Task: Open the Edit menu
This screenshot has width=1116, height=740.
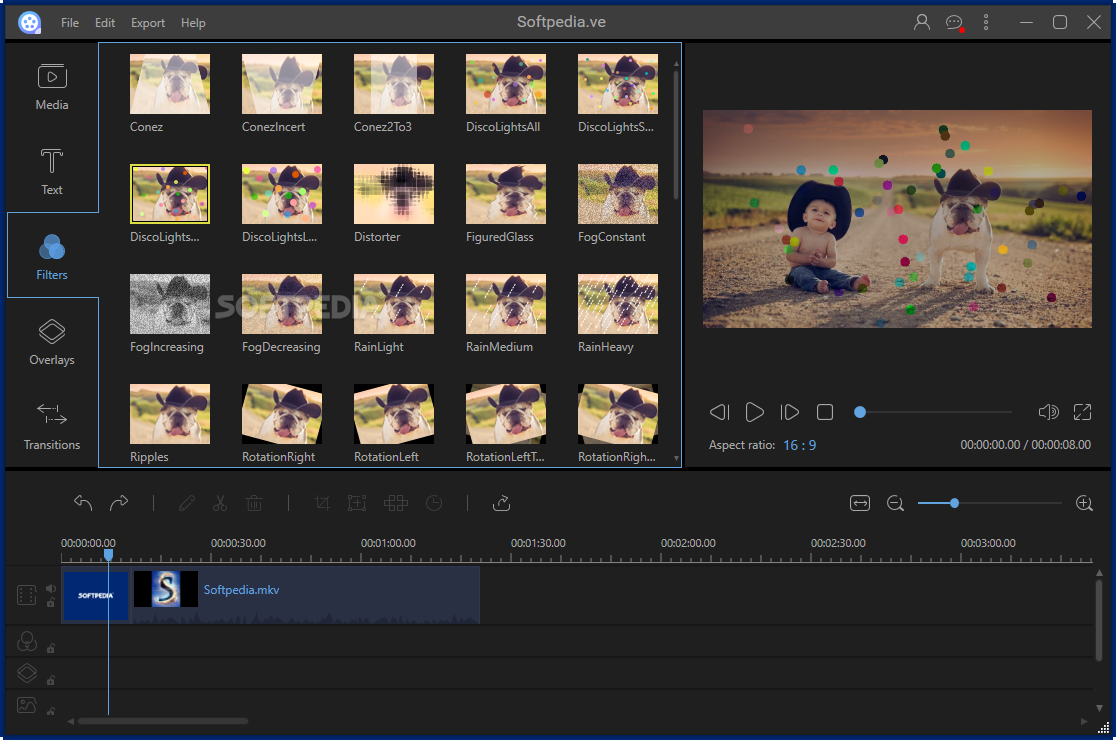Action: point(105,23)
